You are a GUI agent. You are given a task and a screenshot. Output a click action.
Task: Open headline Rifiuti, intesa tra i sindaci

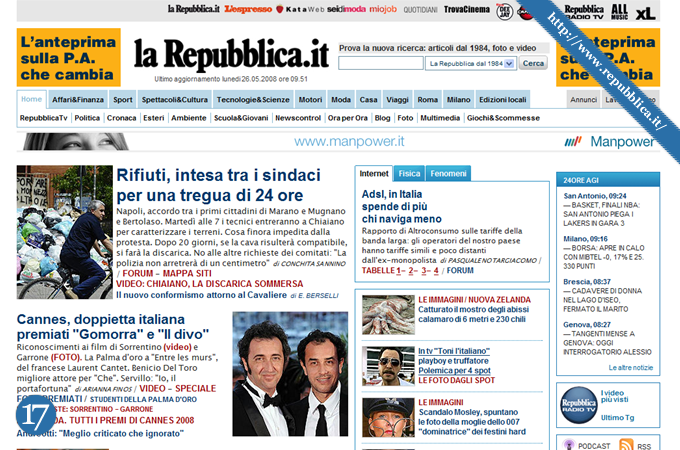tap(219, 185)
